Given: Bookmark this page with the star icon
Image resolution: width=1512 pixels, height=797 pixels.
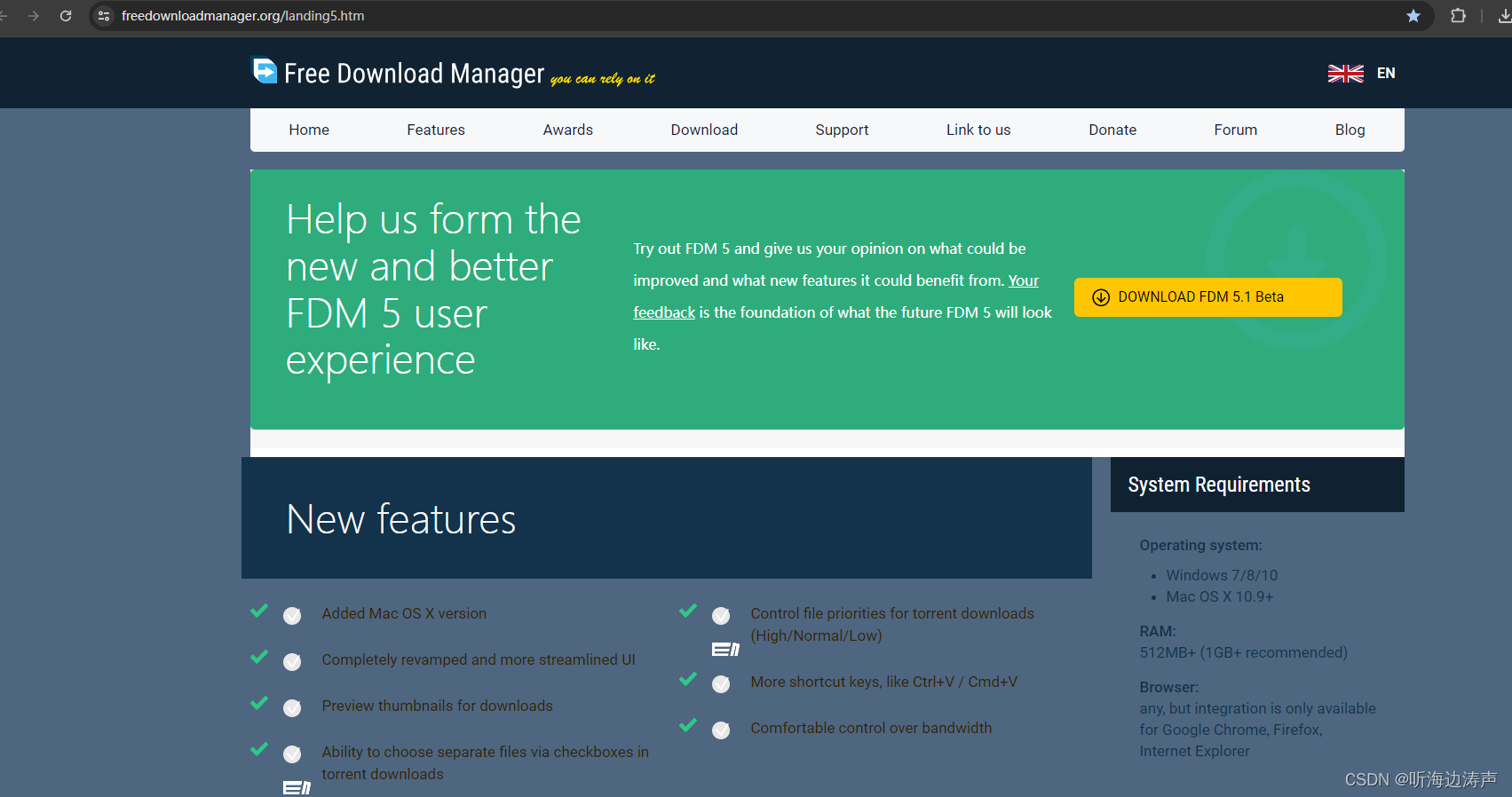Looking at the screenshot, I should point(1413,16).
